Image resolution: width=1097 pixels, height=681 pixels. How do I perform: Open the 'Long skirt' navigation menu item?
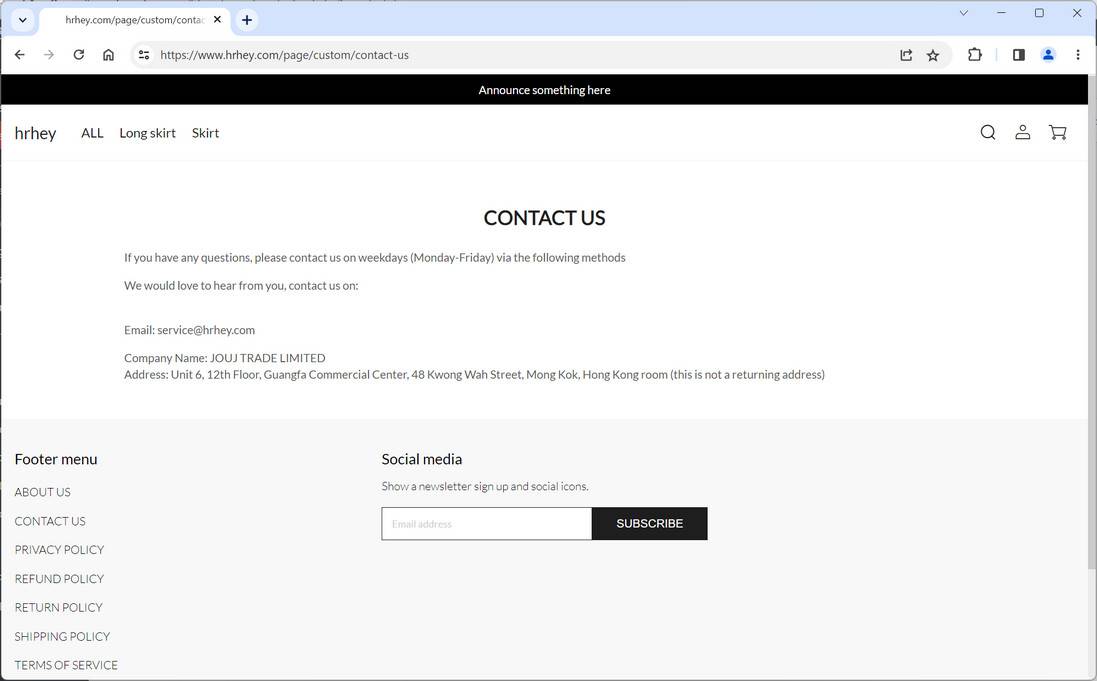coord(147,132)
